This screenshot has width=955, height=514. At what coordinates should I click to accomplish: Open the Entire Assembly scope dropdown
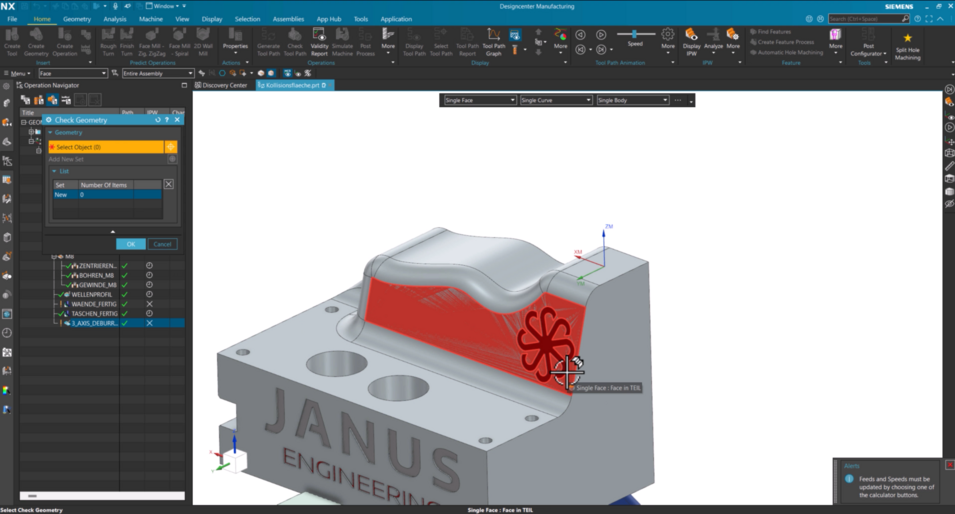(x=158, y=73)
